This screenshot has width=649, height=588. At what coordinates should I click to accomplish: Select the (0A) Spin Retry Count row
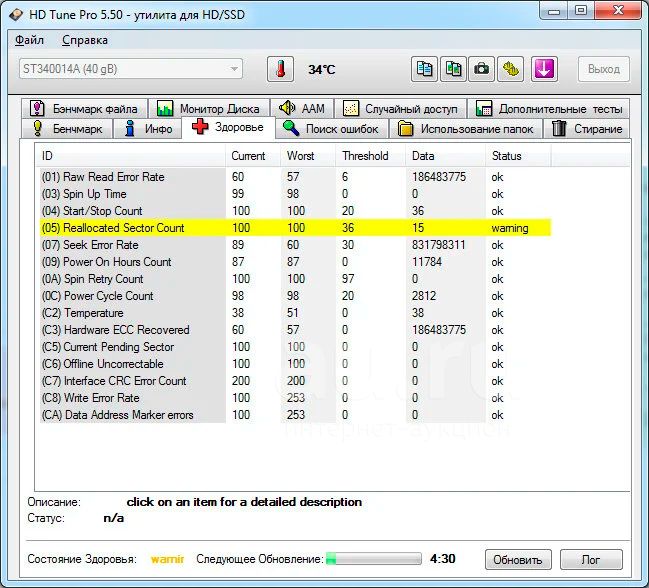[296, 279]
